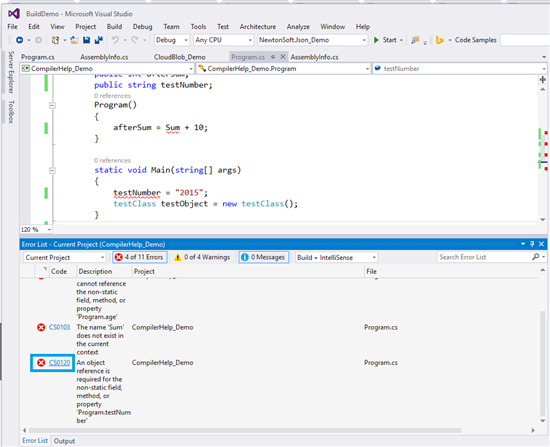Click the Find in Files icon

415,40
